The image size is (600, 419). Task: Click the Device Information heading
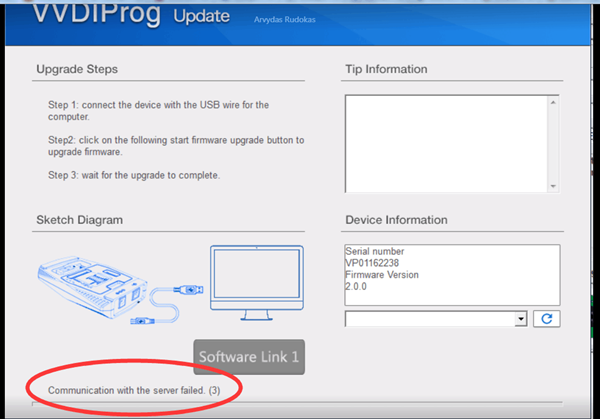coord(396,220)
